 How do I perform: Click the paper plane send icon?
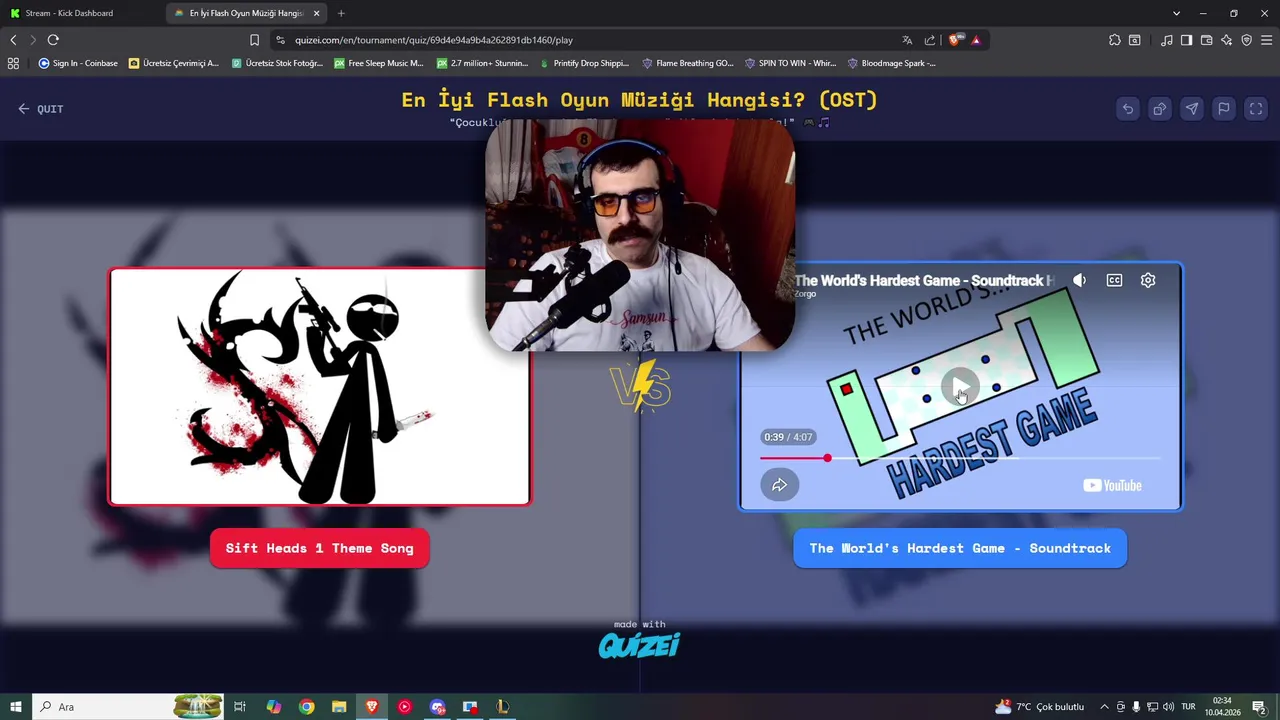point(1192,109)
